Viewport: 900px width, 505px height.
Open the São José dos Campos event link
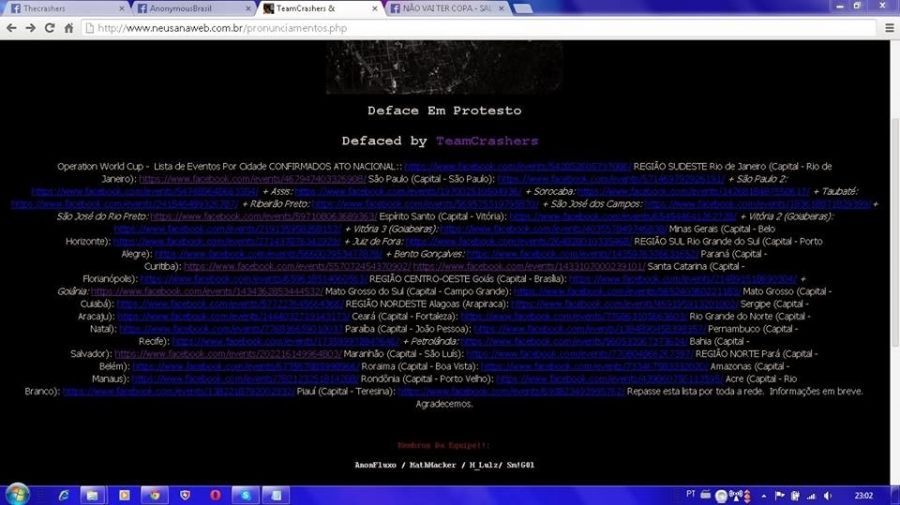(758, 204)
